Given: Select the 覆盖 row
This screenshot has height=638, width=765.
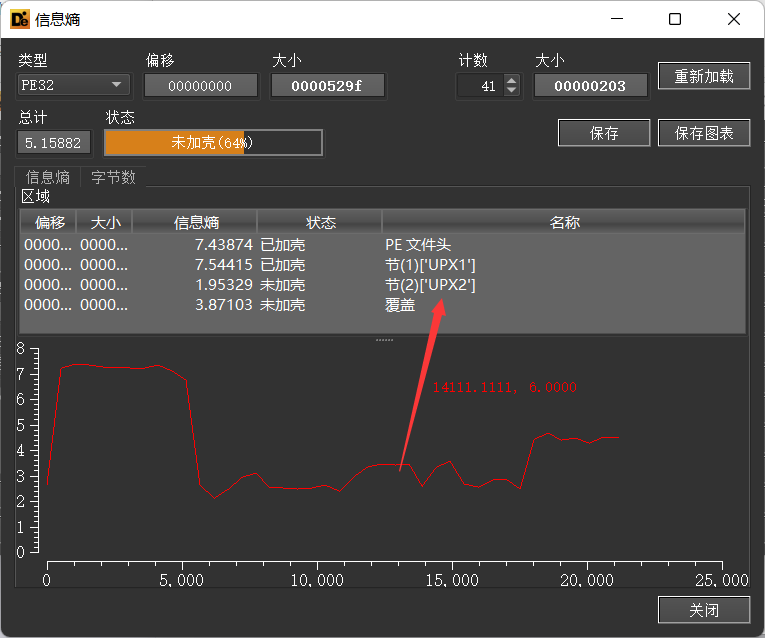Looking at the screenshot, I should 382,304.
